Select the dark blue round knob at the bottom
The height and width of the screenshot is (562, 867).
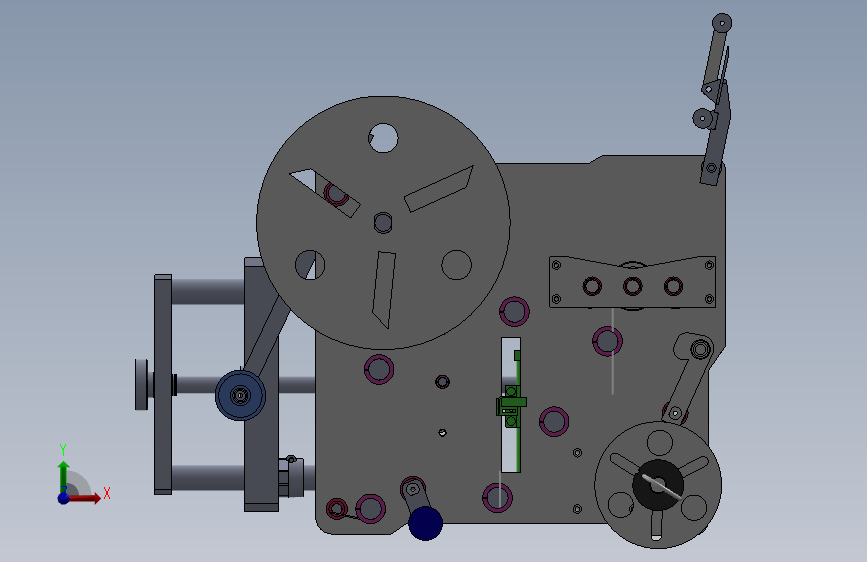(x=425, y=523)
